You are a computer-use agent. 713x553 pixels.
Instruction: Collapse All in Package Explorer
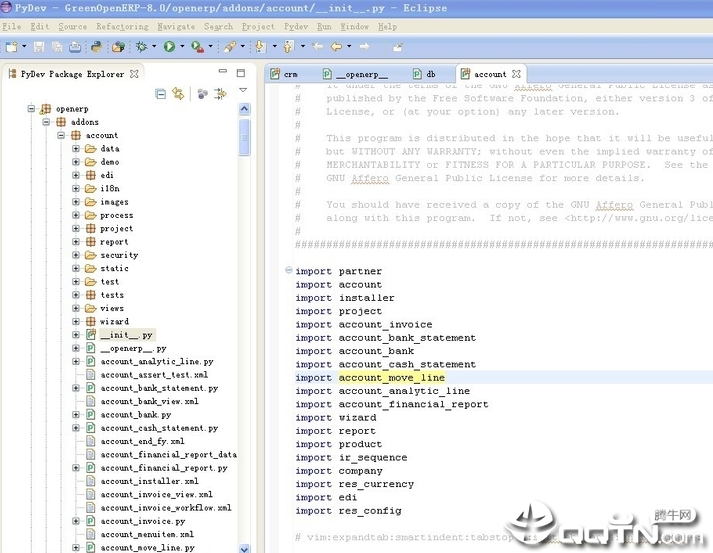161,94
